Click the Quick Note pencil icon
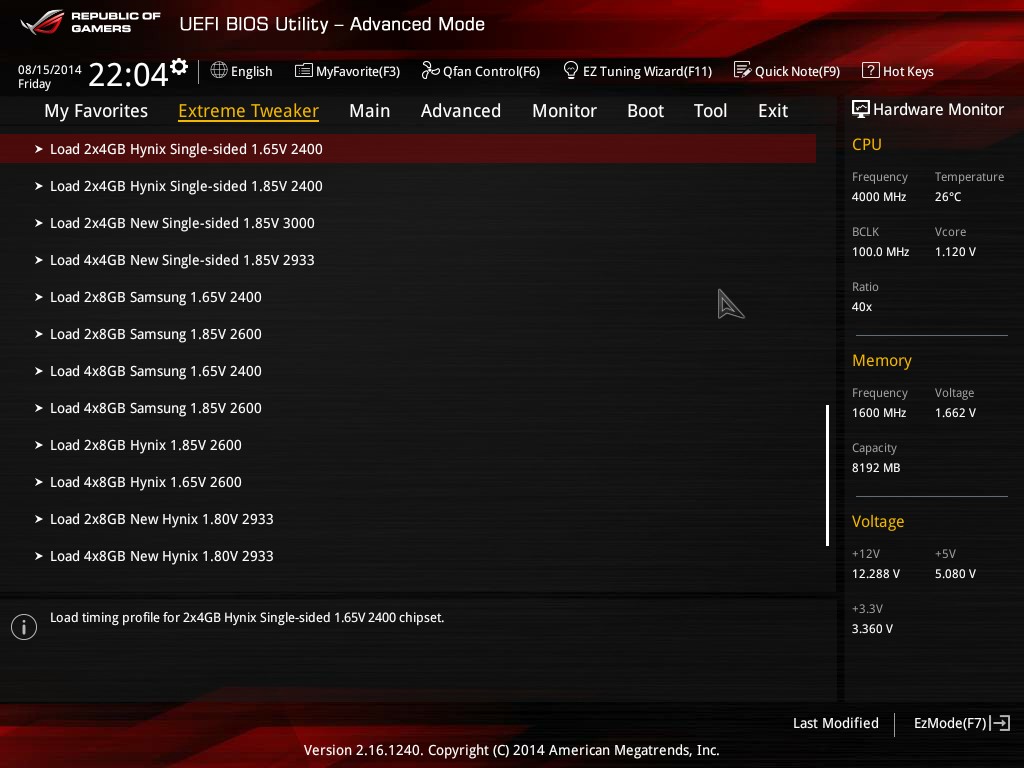This screenshot has width=1024, height=768. point(743,71)
